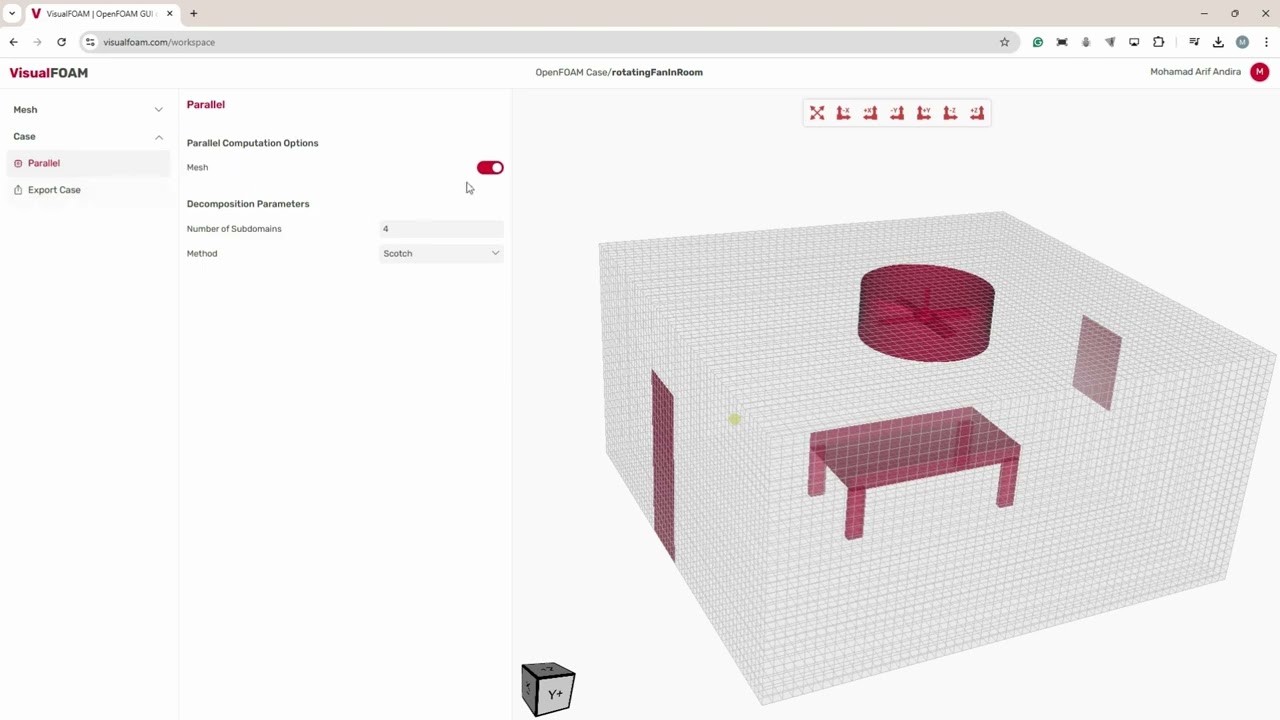Image resolution: width=1280 pixels, height=720 pixels.
Task: Open the Chrome three-dot menu
Action: coord(1266,42)
